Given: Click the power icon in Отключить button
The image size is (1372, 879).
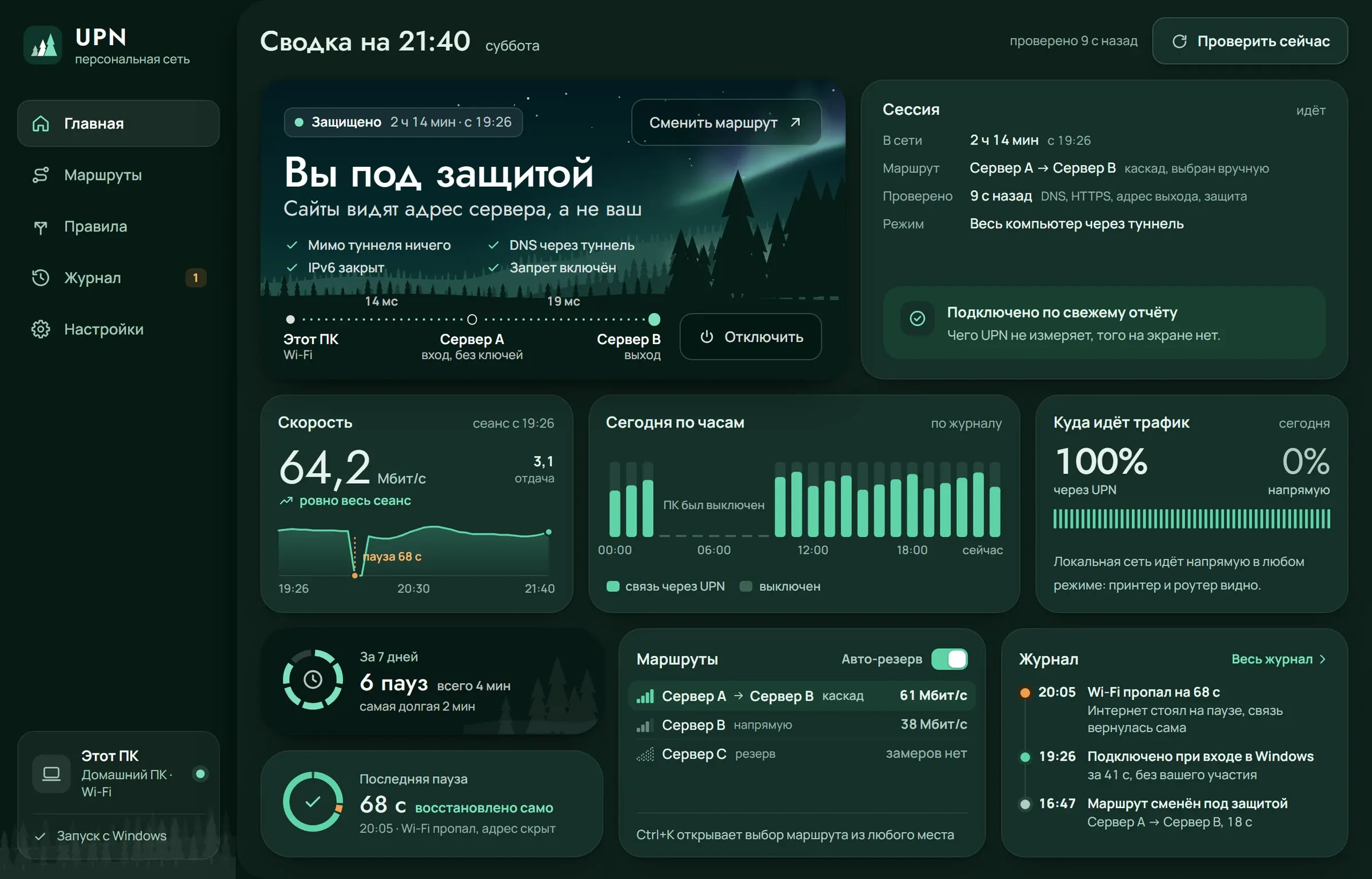Looking at the screenshot, I should pos(707,337).
